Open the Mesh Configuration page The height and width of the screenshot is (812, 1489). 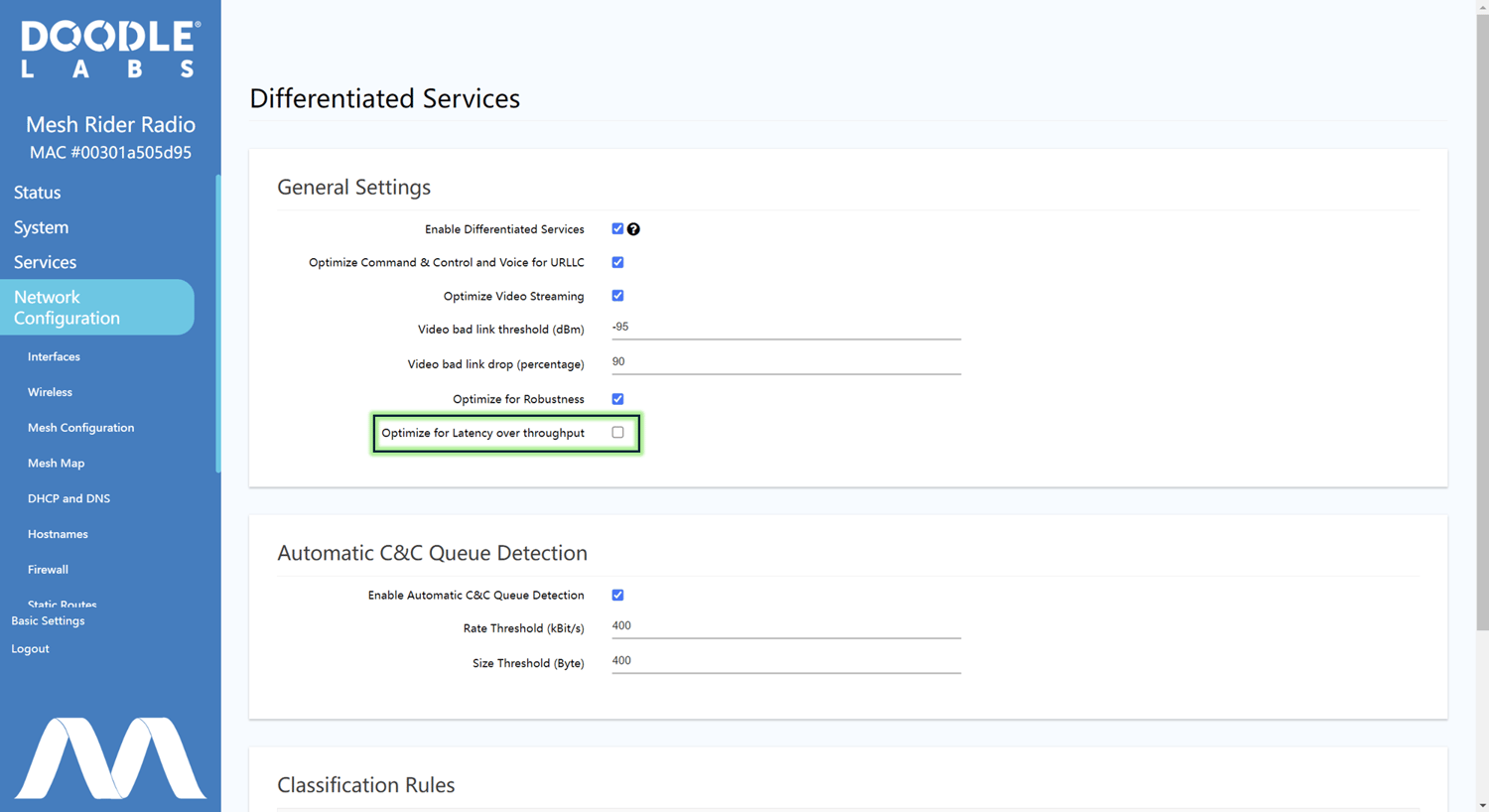(x=80, y=427)
